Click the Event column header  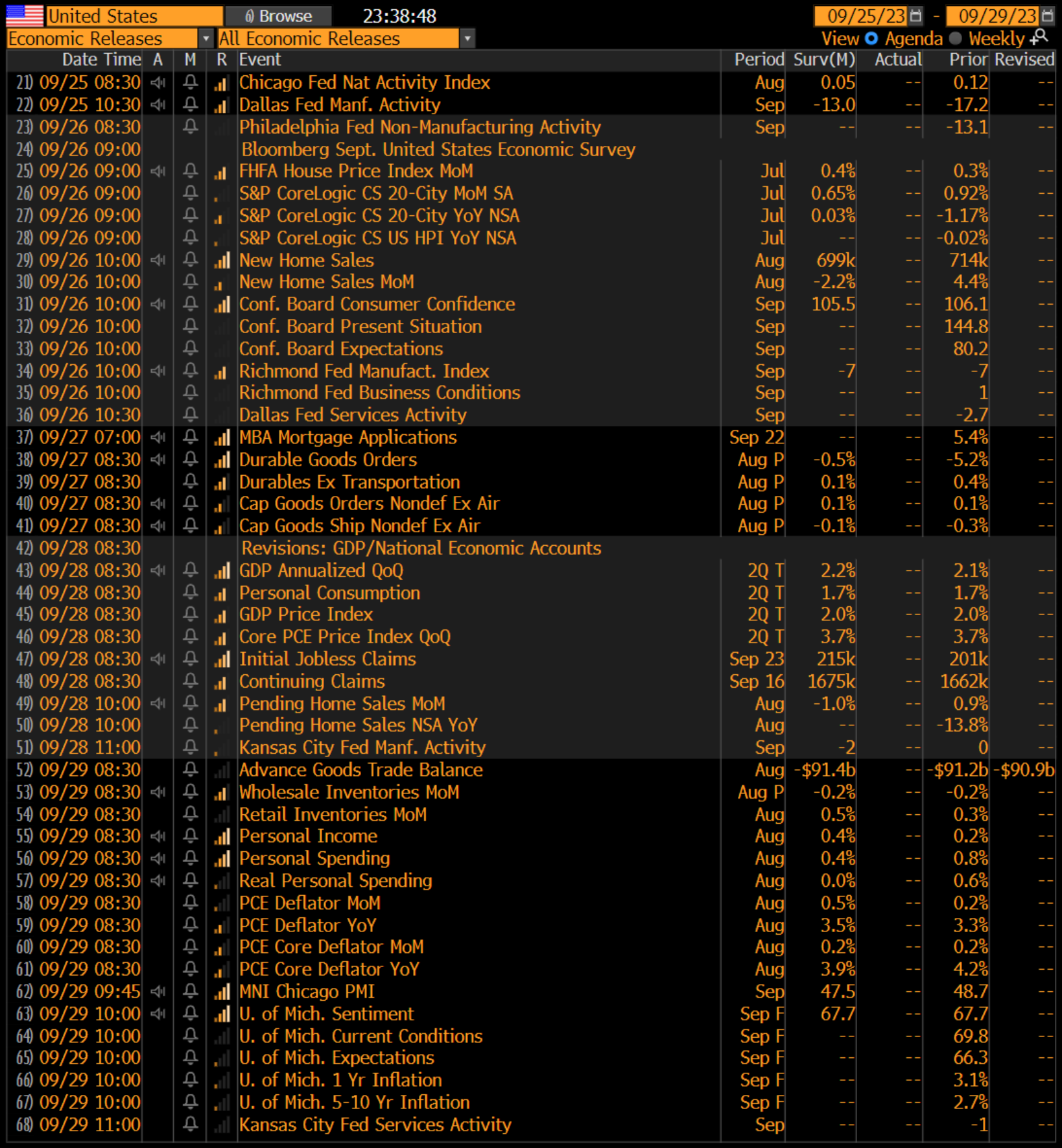260,60
